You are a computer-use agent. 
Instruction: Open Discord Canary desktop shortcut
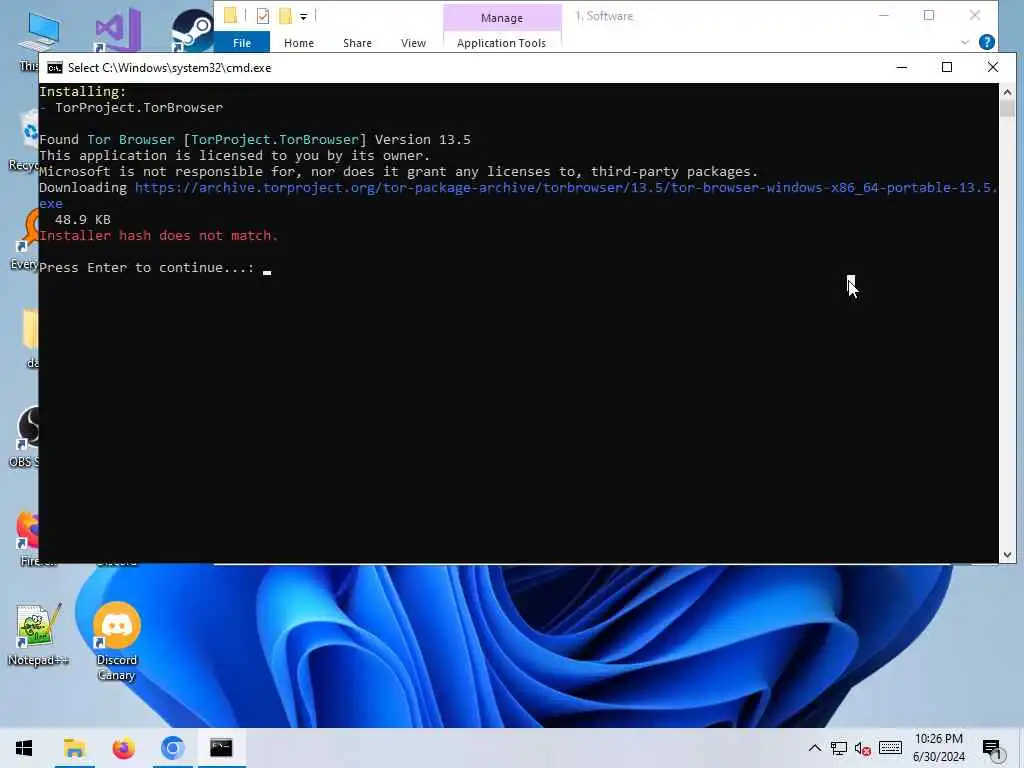coord(117,641)
